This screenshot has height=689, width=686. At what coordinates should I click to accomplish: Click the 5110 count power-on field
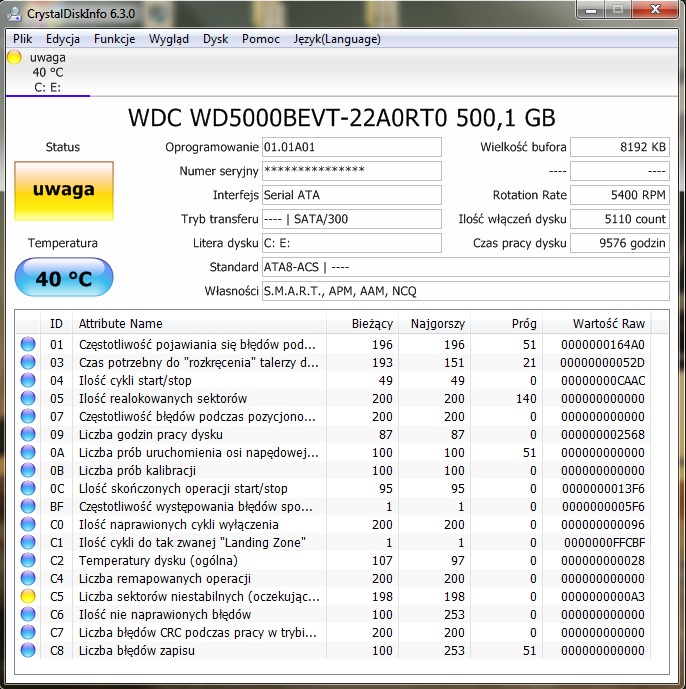(x=620, y=219)
